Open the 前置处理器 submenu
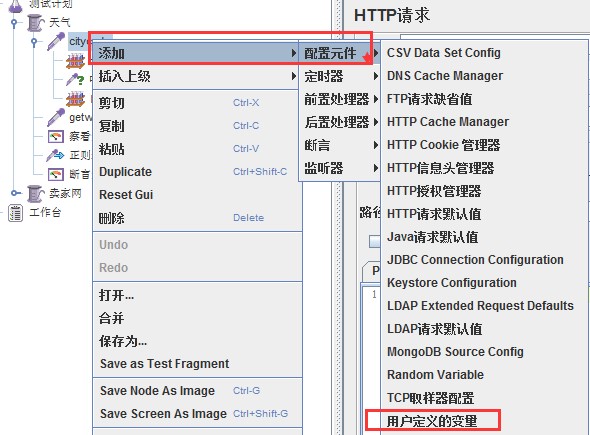This screenshot has height=435, width=590. (340, 99)
